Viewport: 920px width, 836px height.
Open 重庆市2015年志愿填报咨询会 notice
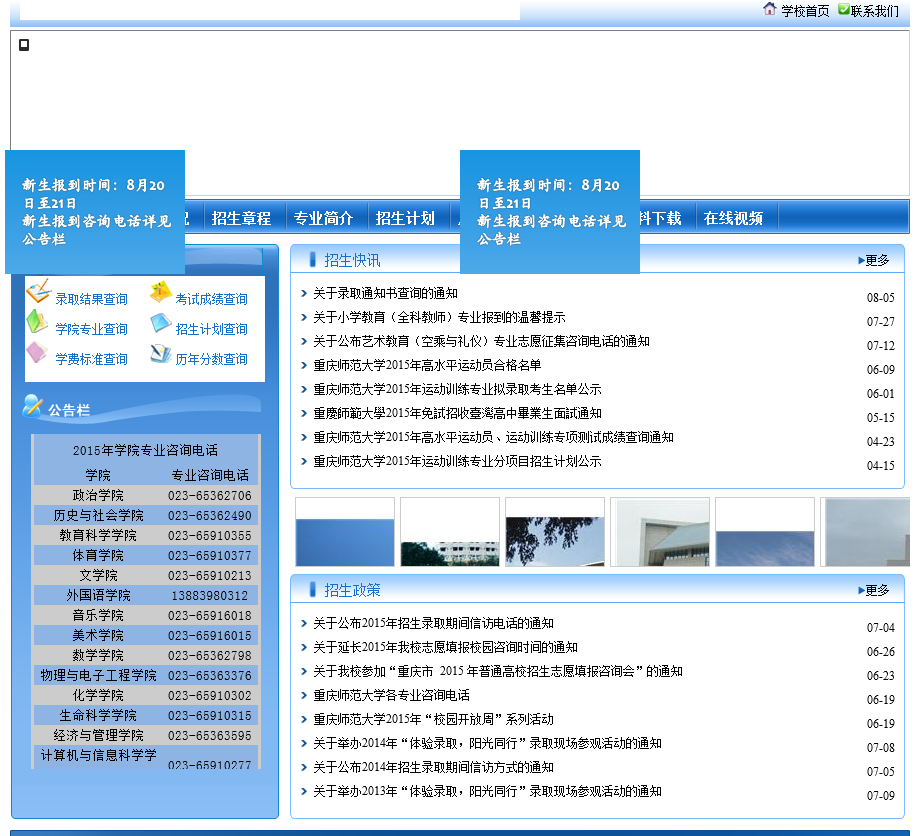coord(498,671)
